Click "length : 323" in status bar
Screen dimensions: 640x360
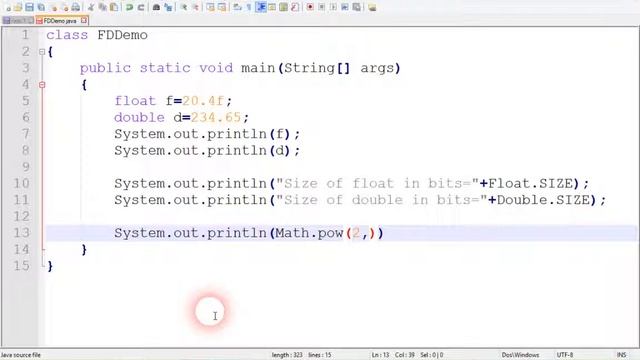287,355
